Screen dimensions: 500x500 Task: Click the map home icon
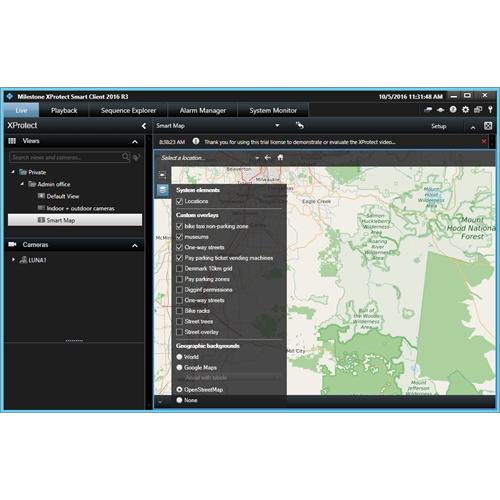point(280,157)
